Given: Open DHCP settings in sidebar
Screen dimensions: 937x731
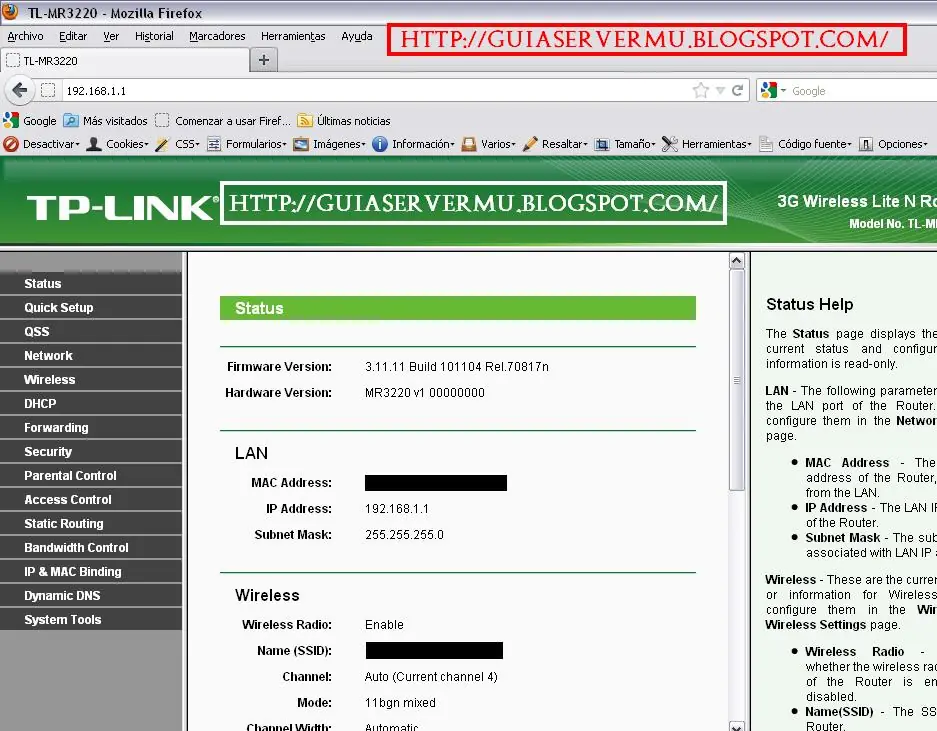Looking at the screenshot, I should pyautogui.click(x=91, y=403).
